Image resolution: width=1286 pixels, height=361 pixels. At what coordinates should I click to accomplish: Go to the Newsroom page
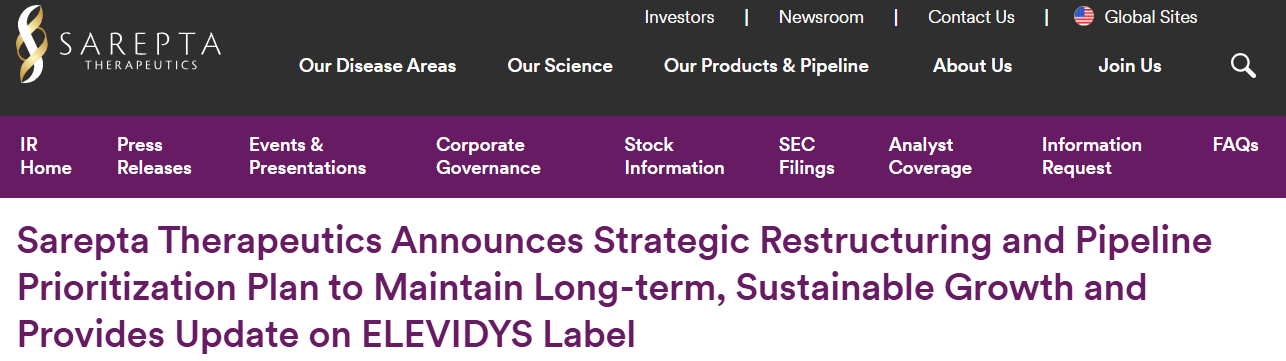[821, 17]
